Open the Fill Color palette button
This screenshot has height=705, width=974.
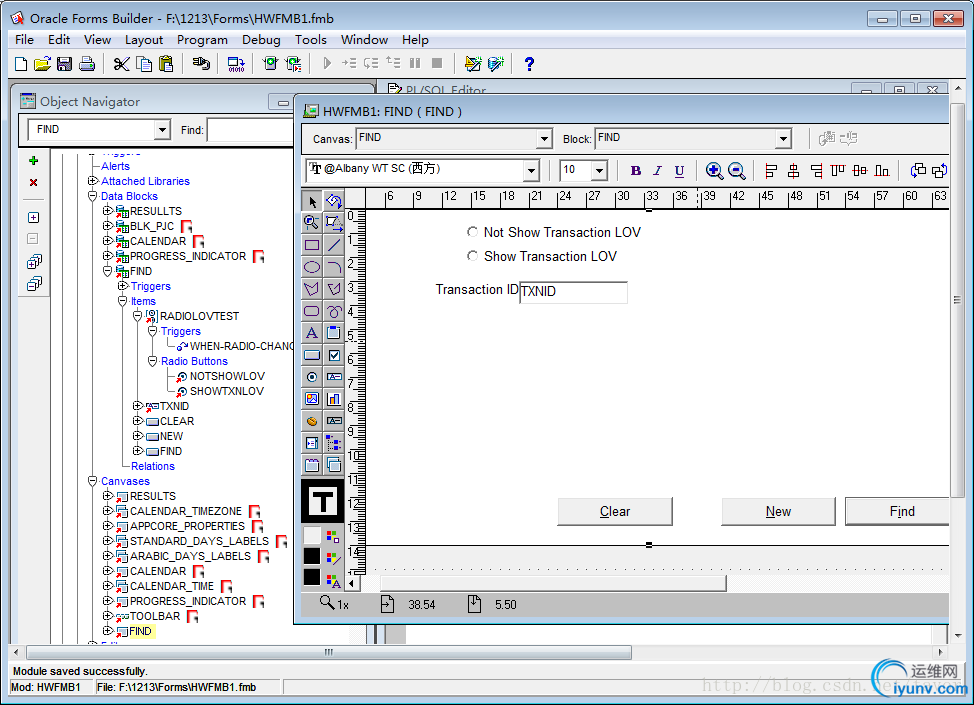(334, 536)
